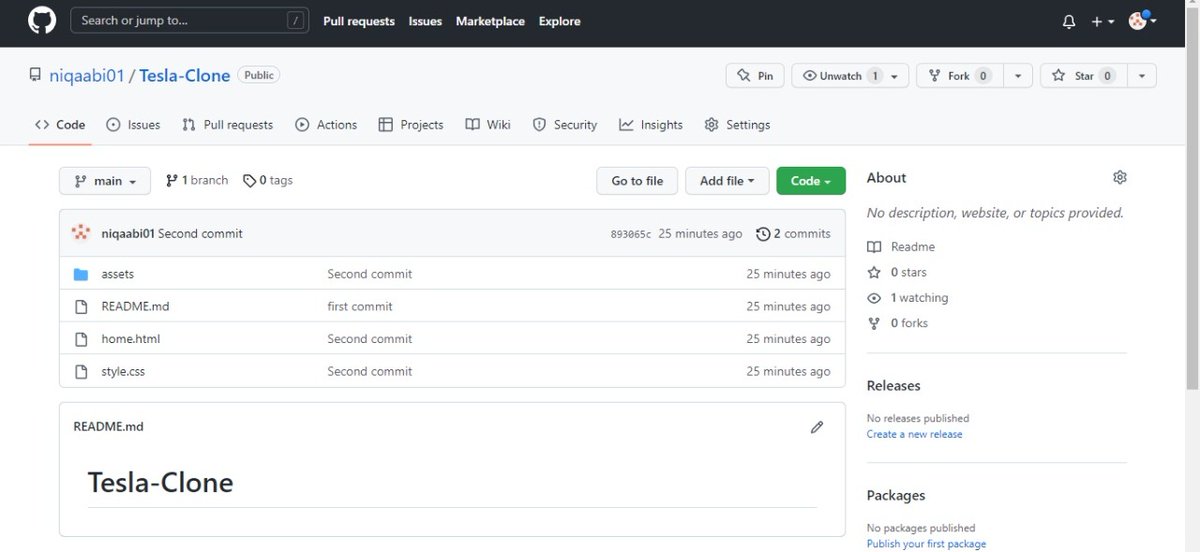Viewport: 1200px width, 552px height.
Task: Pin the repository
Action: tap(755, 76)
